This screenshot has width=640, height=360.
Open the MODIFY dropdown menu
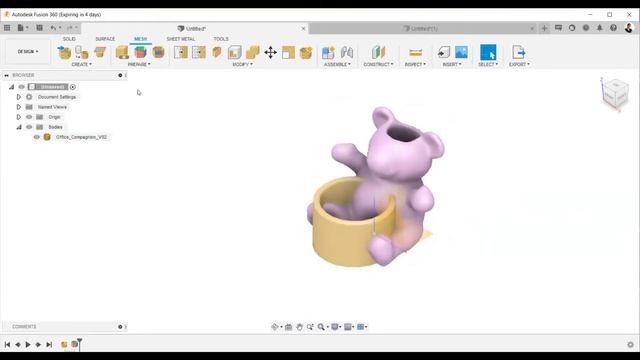[242, 64]
